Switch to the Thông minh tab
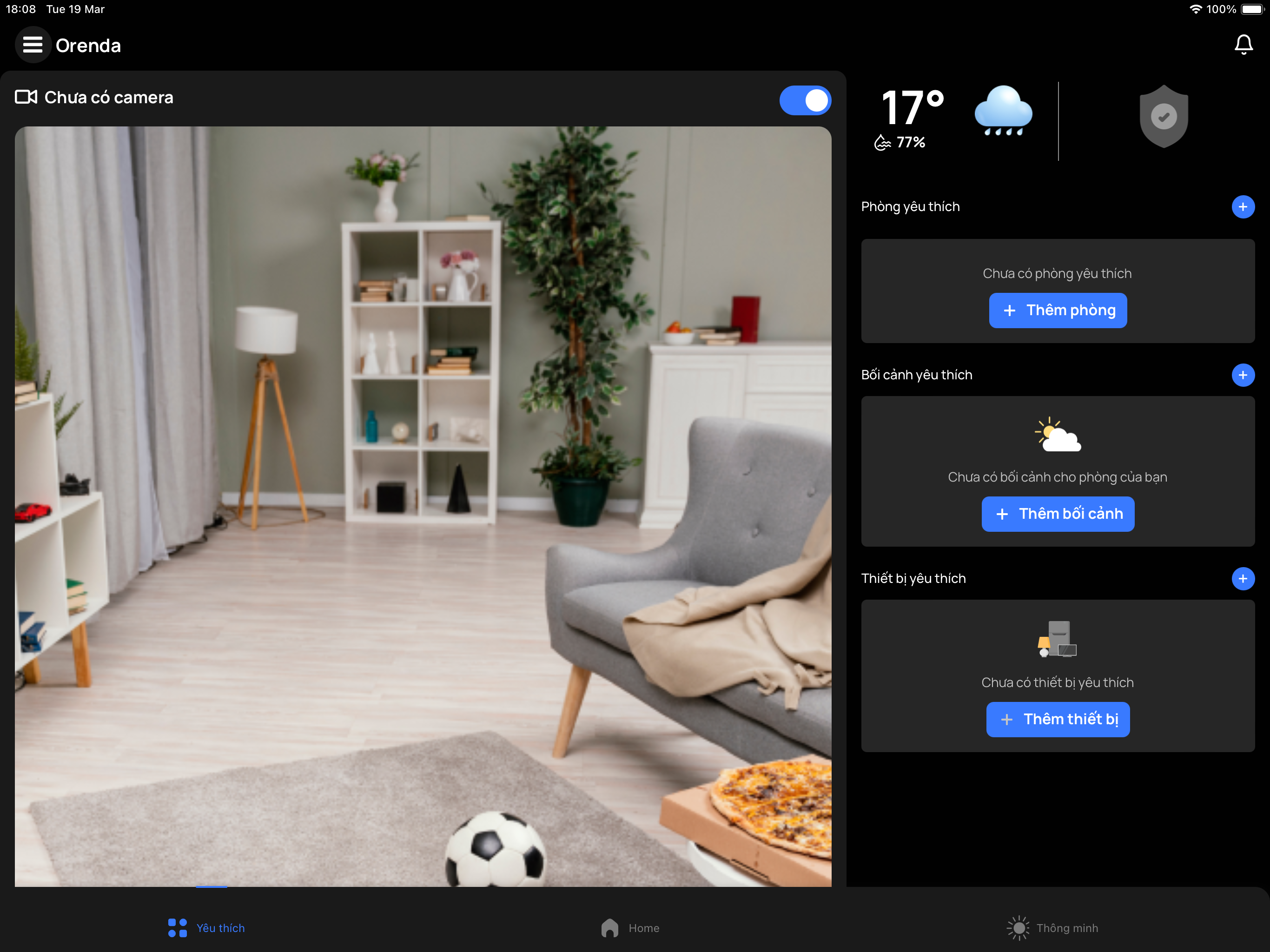The image size is (1270, 952). [1052, 928]
